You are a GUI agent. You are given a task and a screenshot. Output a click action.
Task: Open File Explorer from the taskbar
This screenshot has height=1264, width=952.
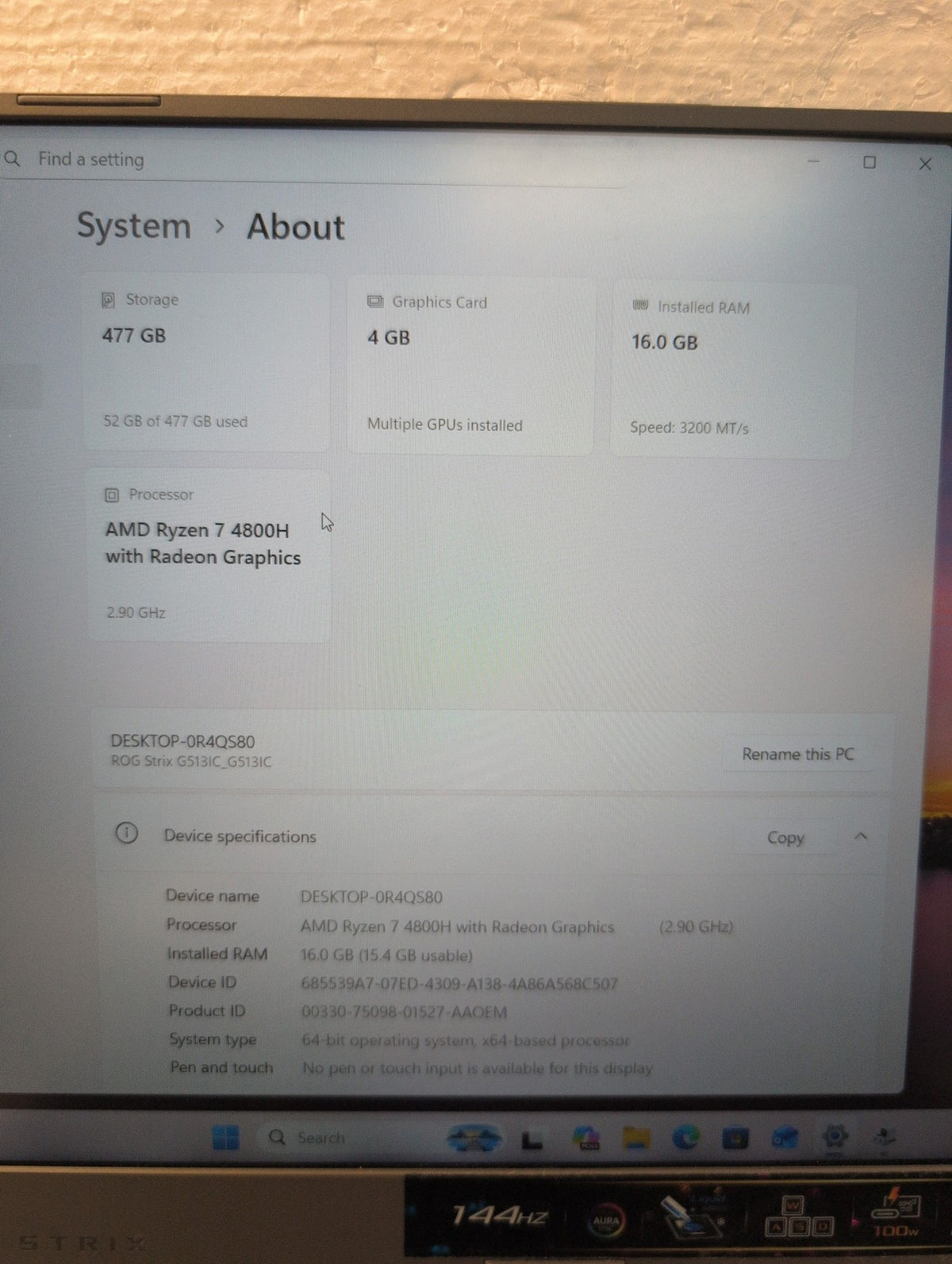click(x=635, y=1139)
